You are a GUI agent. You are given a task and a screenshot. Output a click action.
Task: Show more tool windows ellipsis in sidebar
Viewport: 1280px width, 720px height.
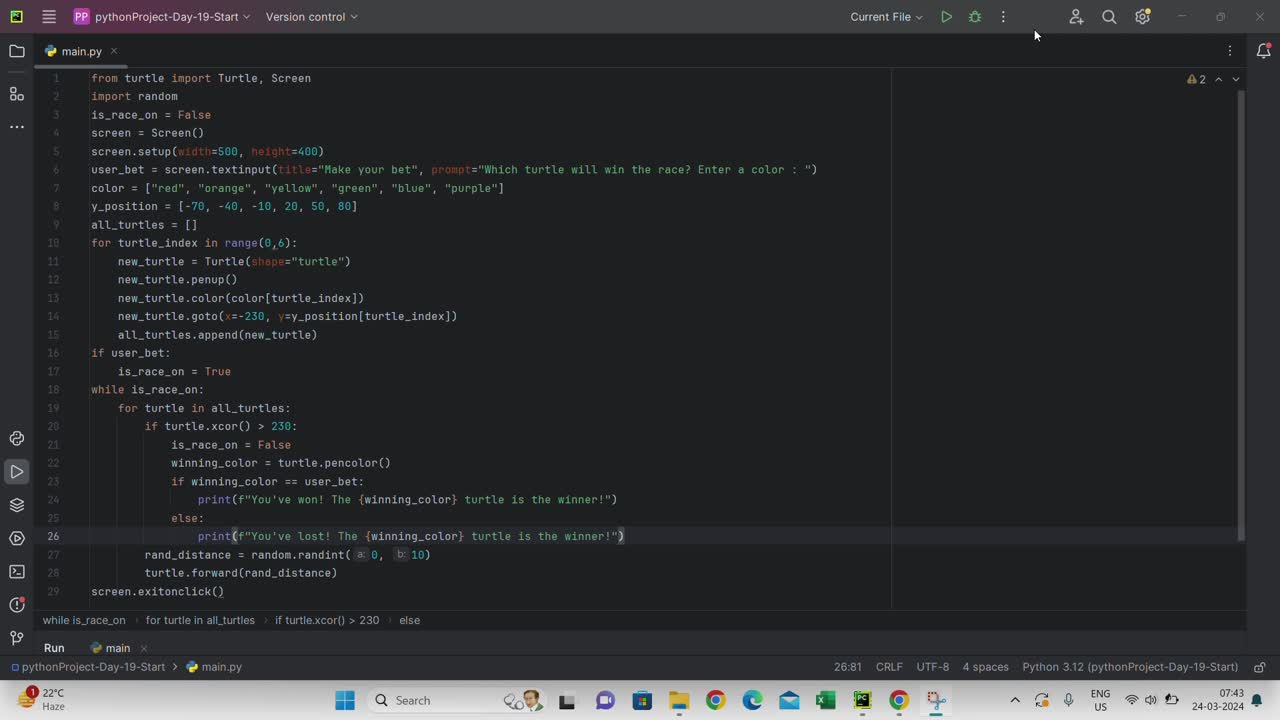pos(17,127)
